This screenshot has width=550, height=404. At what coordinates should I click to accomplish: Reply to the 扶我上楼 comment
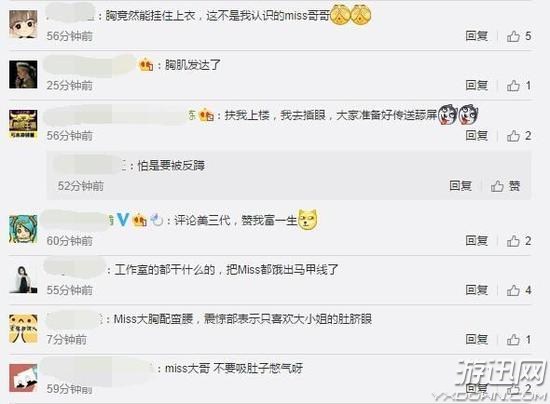tap(476, 136)
